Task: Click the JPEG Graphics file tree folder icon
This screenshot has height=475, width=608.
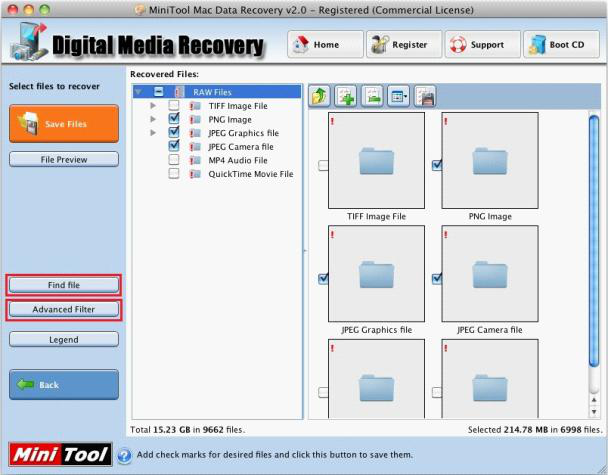Action: click(195, 133)
